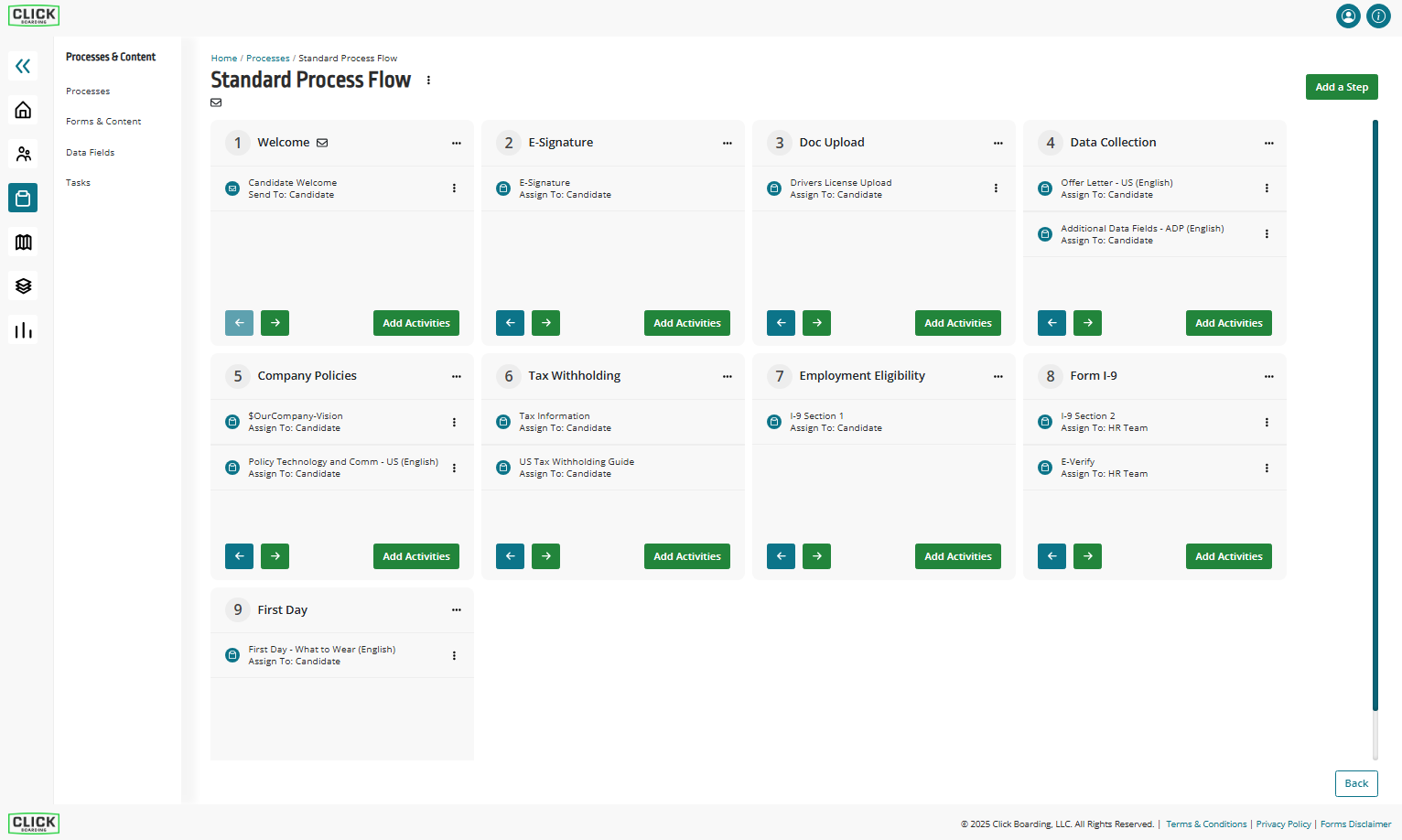Open Company Policies step ellipsis menu
Screen dimensions: 1402x840
(456, 376)
